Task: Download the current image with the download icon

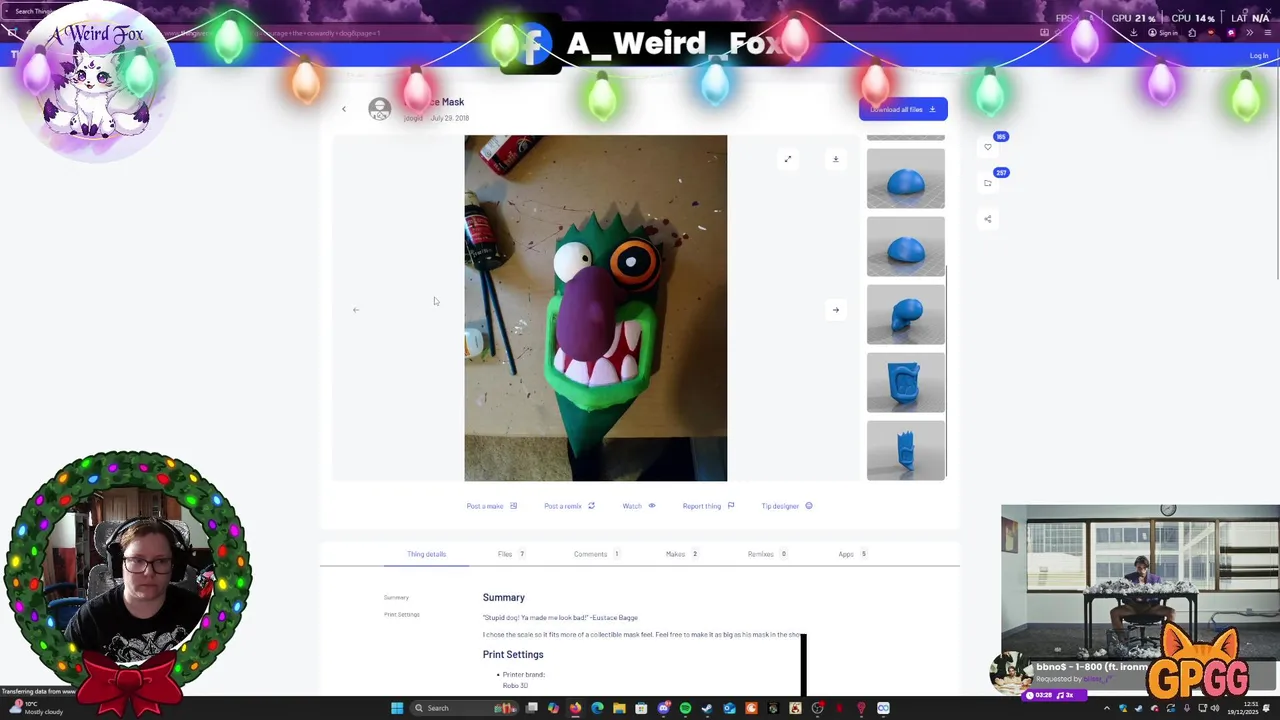Action: pos(836,159)
